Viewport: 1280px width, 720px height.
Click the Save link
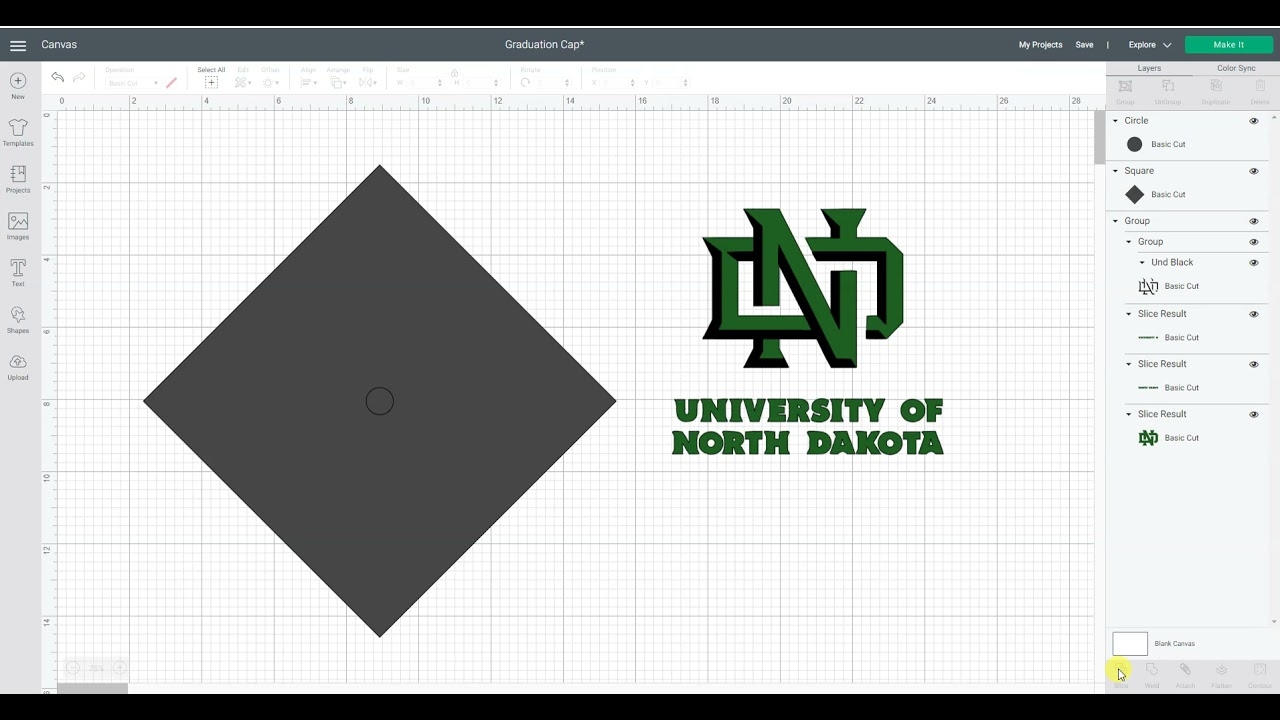[1085, 44]
